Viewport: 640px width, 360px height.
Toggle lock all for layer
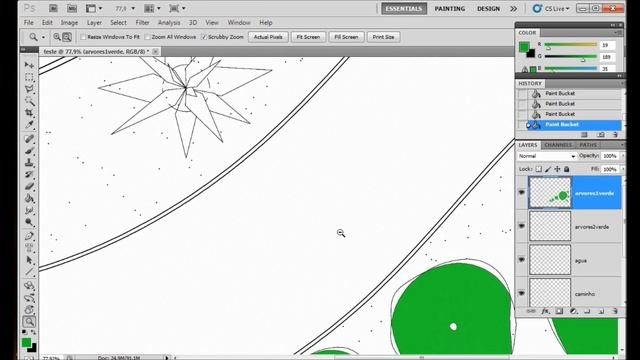567,169
